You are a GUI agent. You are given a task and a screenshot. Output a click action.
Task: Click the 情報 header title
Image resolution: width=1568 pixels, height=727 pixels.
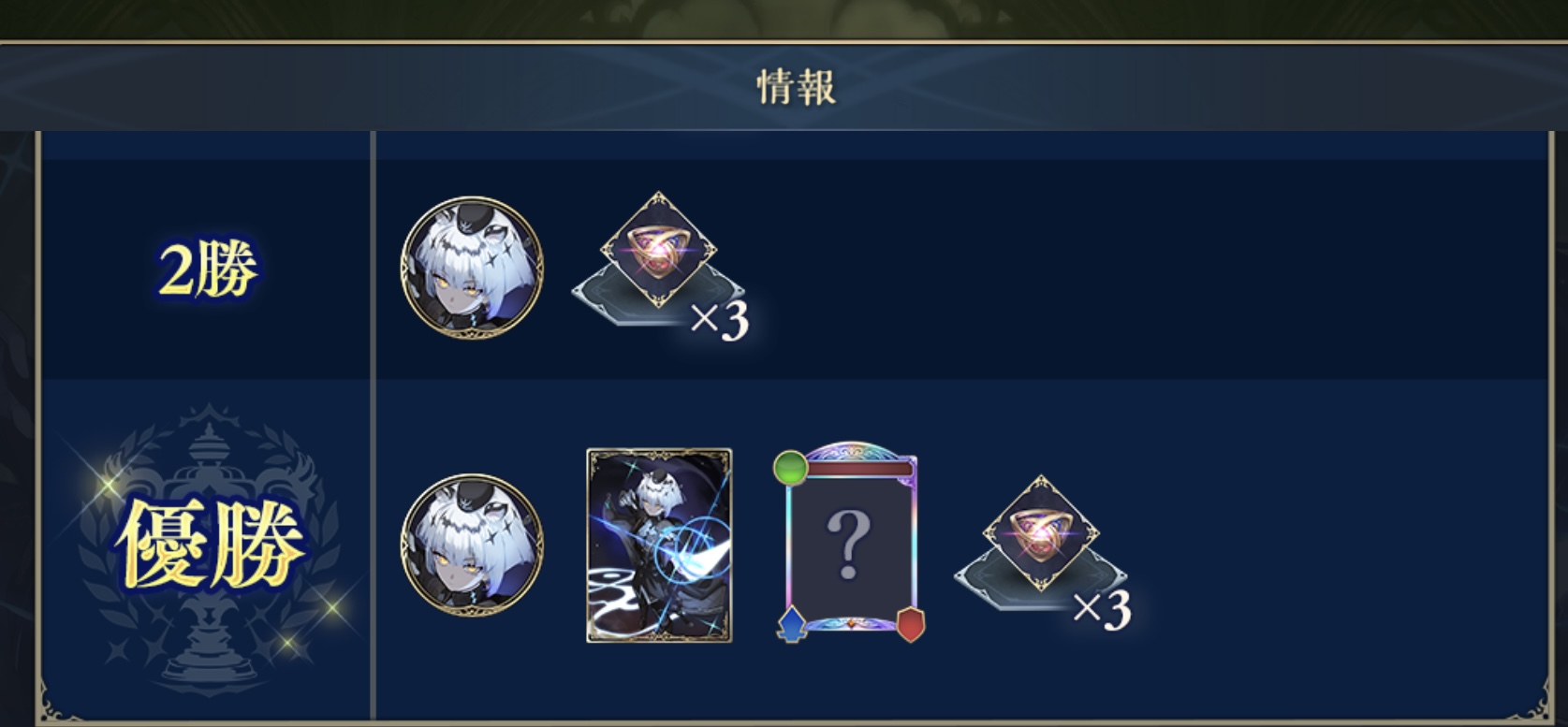coord(797,87)
